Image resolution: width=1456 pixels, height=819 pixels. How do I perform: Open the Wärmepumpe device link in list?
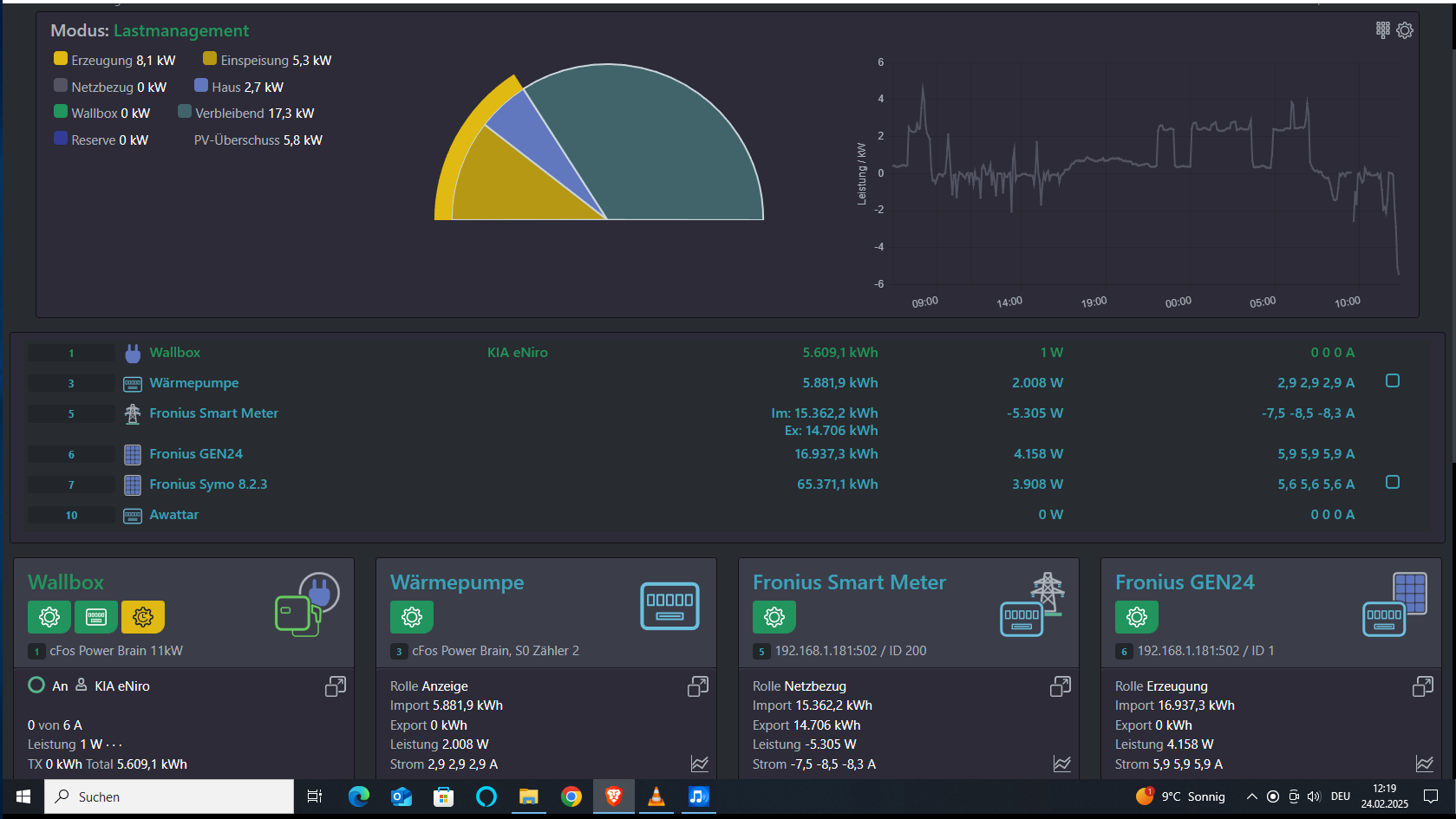click(x=193, y=383)
